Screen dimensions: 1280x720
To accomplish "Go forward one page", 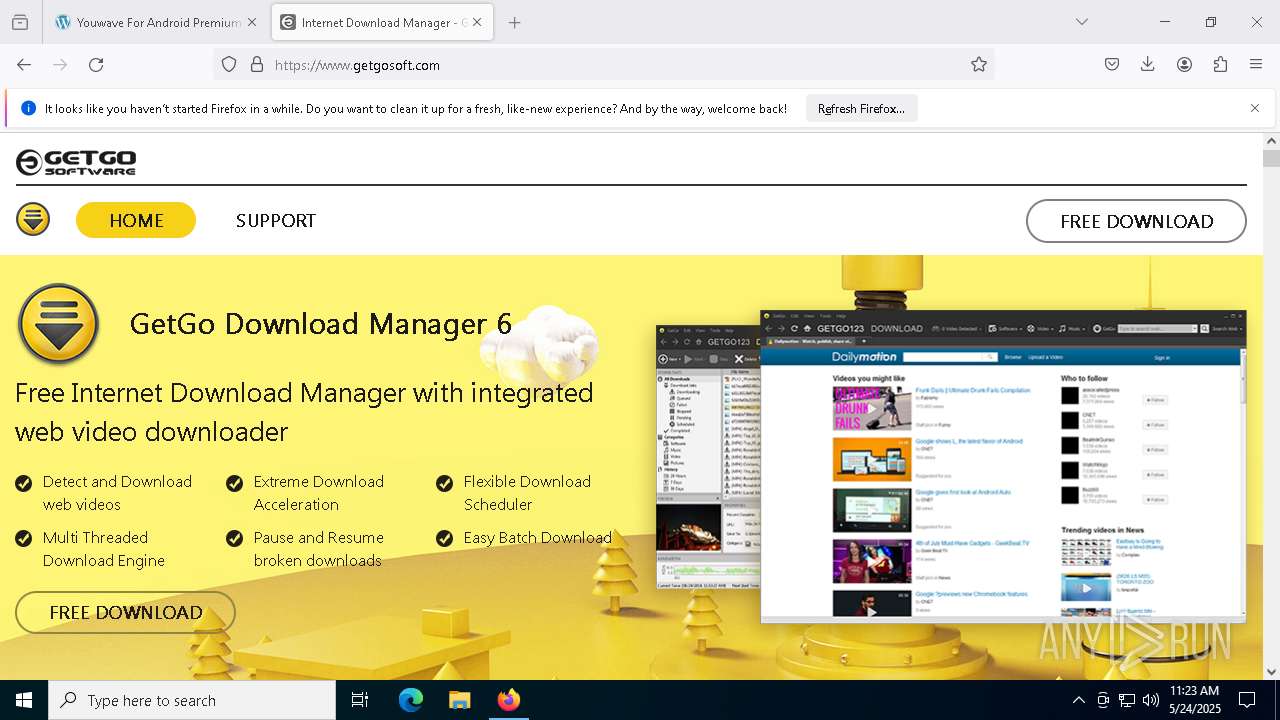I will pos(60,64).
